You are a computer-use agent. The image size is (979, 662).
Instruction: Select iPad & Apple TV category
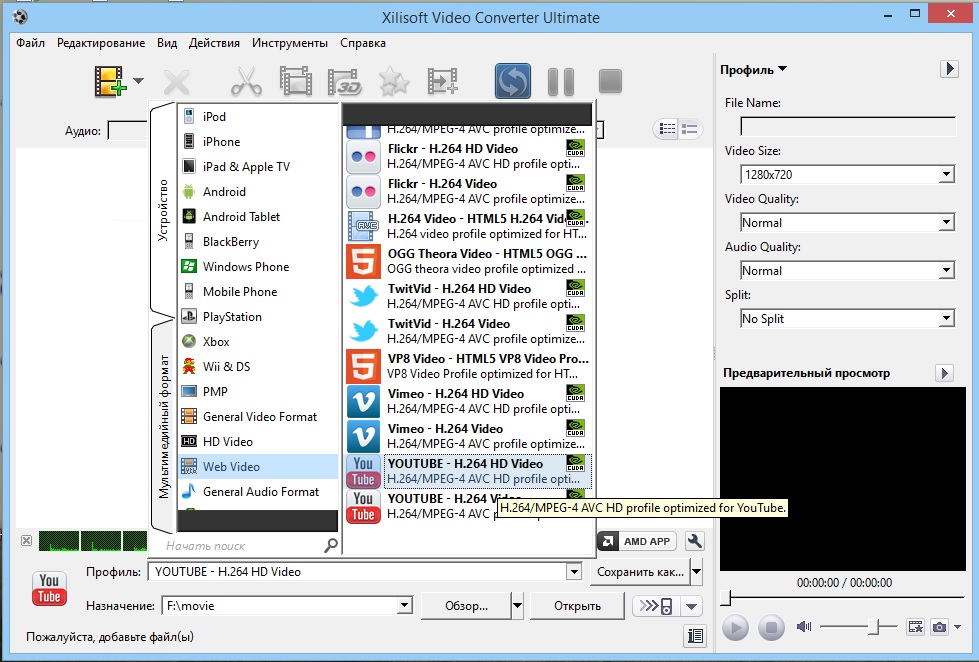[258, 167]
